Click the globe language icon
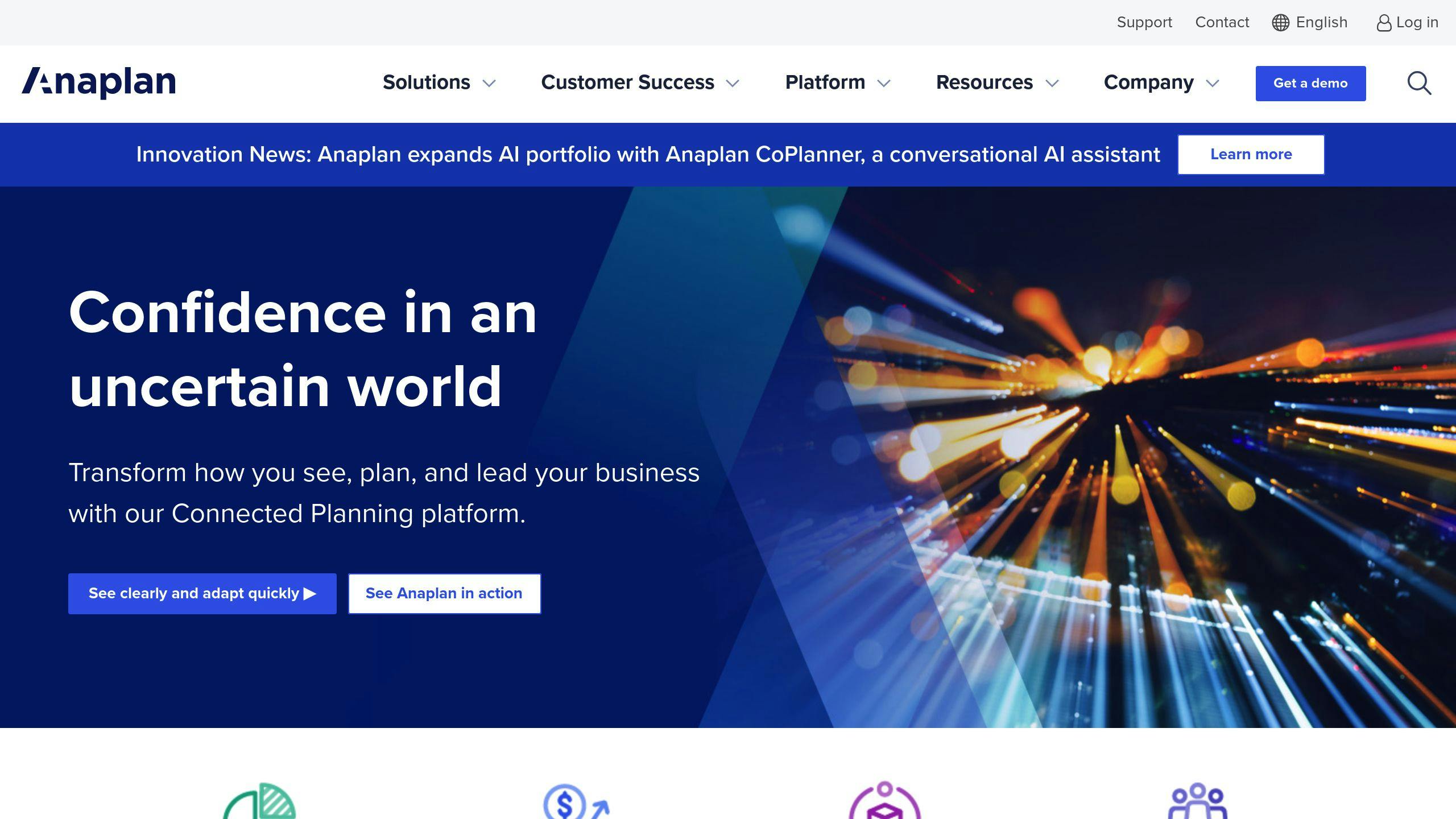Image resolution: width=1456 pixels, height=819 pixels. (1280, 23)
